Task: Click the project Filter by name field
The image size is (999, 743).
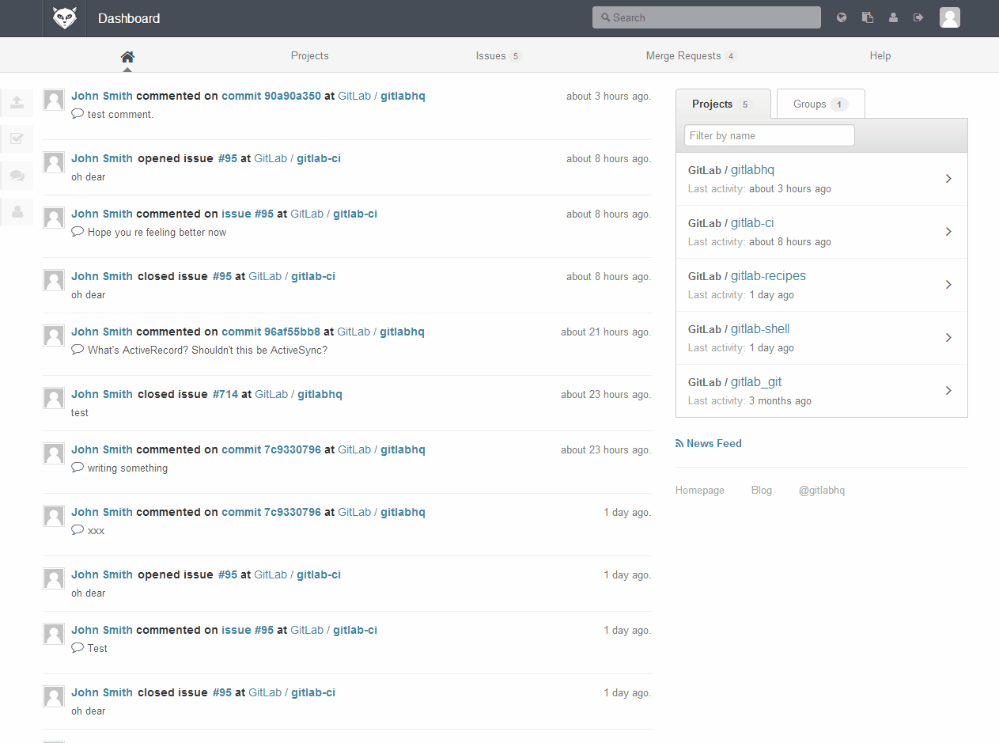Action: [x=769, y=134]
